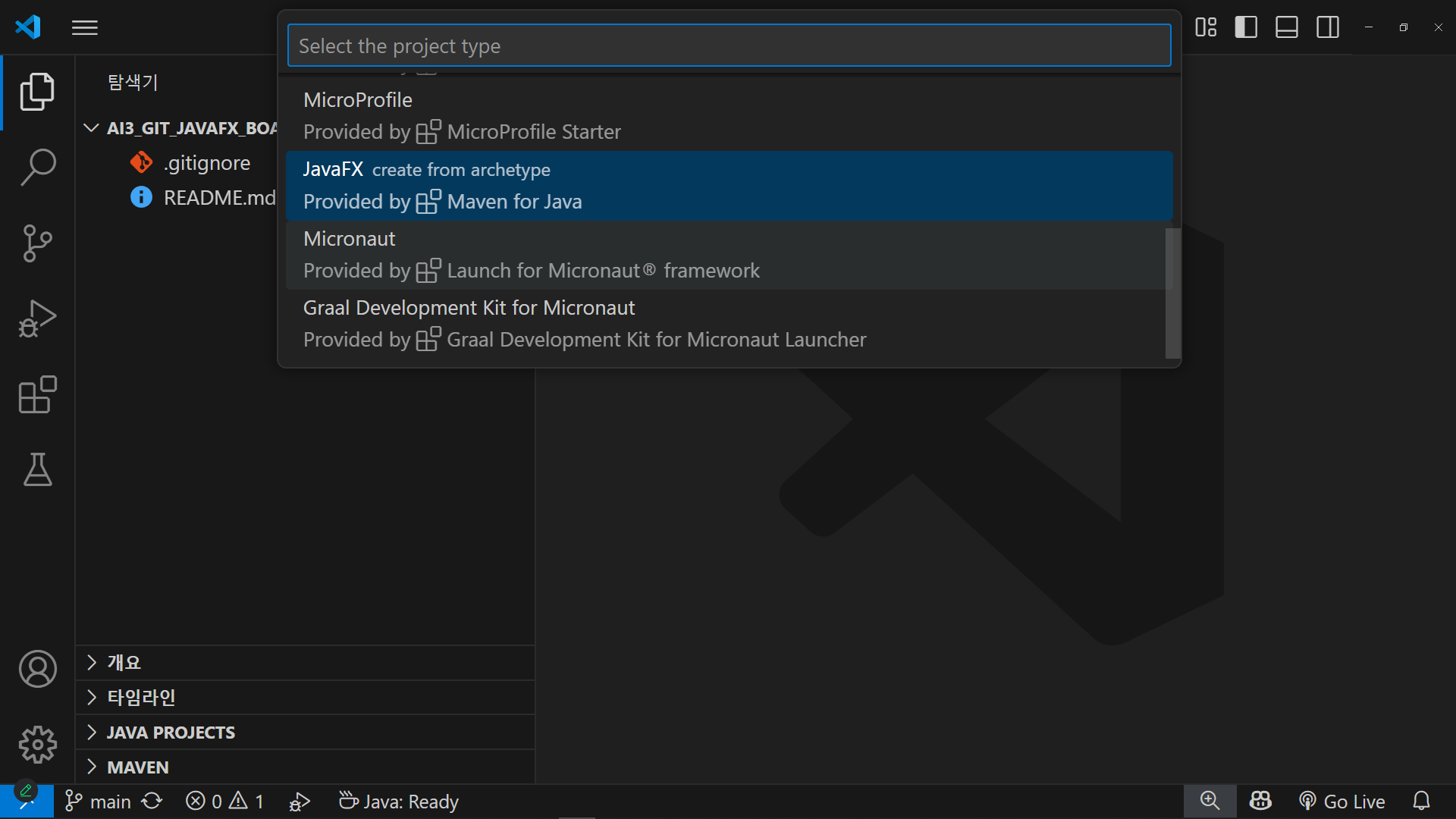Image resolution: width=1456 pixels, height=819 pixels.
Task: Open the Customize Layout icon
Action: tap(1206, 27)
